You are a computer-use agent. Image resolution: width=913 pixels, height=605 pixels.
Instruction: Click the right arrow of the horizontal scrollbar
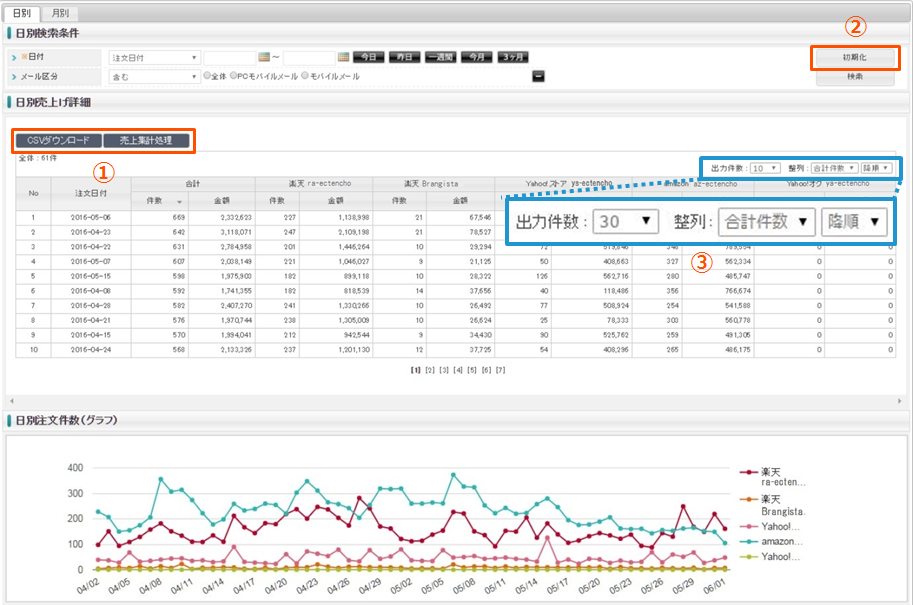pos(900,401)
